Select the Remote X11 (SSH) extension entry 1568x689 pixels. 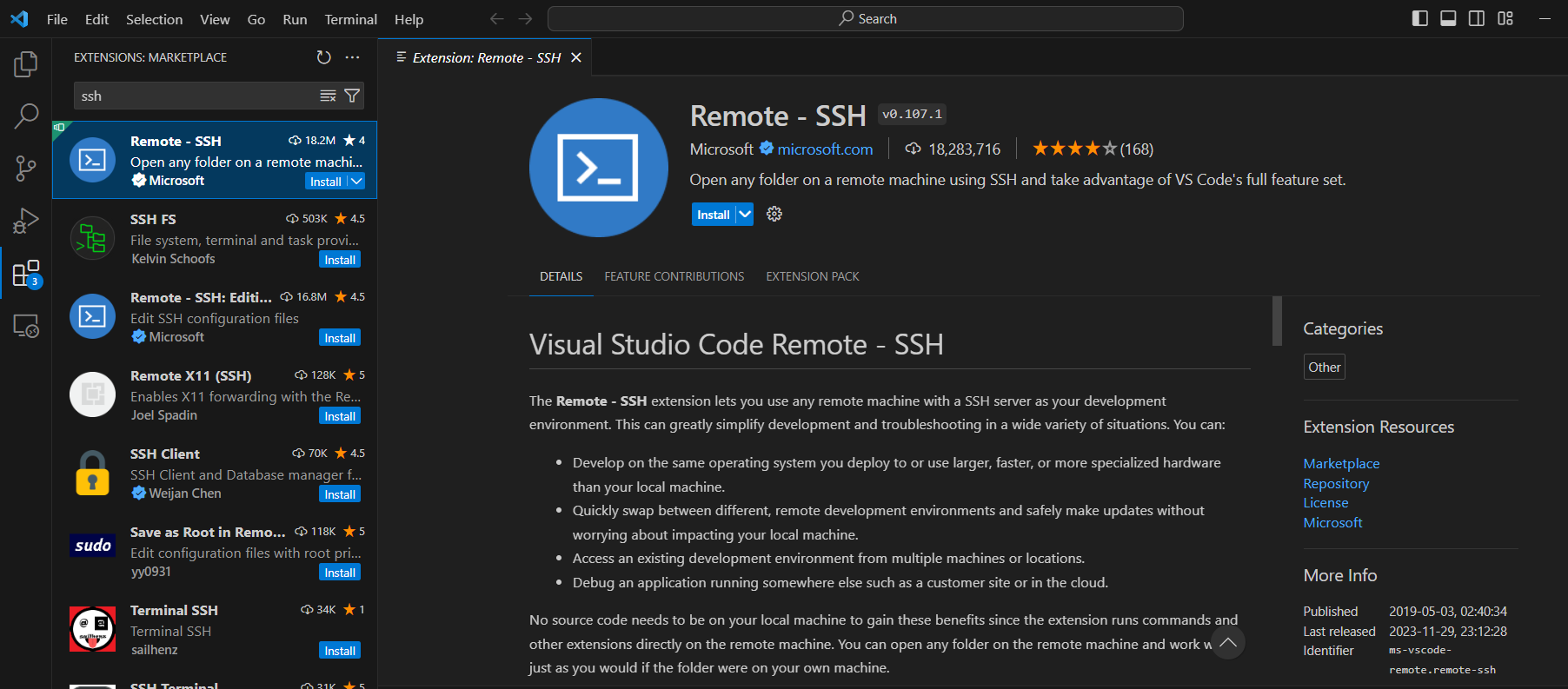point(215,395)
